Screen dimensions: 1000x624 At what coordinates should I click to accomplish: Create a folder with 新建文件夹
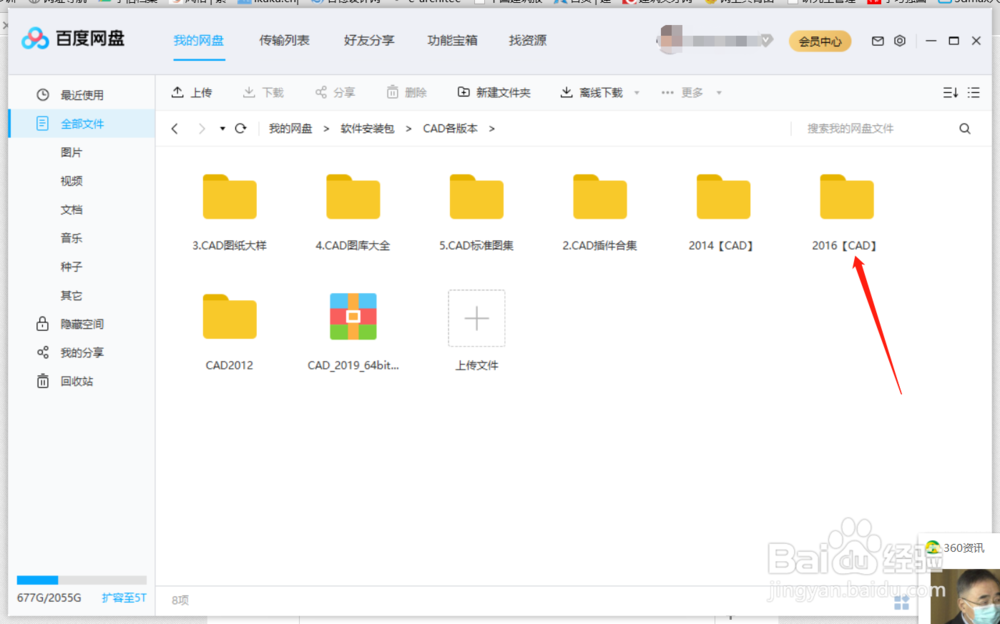(494, 93)
